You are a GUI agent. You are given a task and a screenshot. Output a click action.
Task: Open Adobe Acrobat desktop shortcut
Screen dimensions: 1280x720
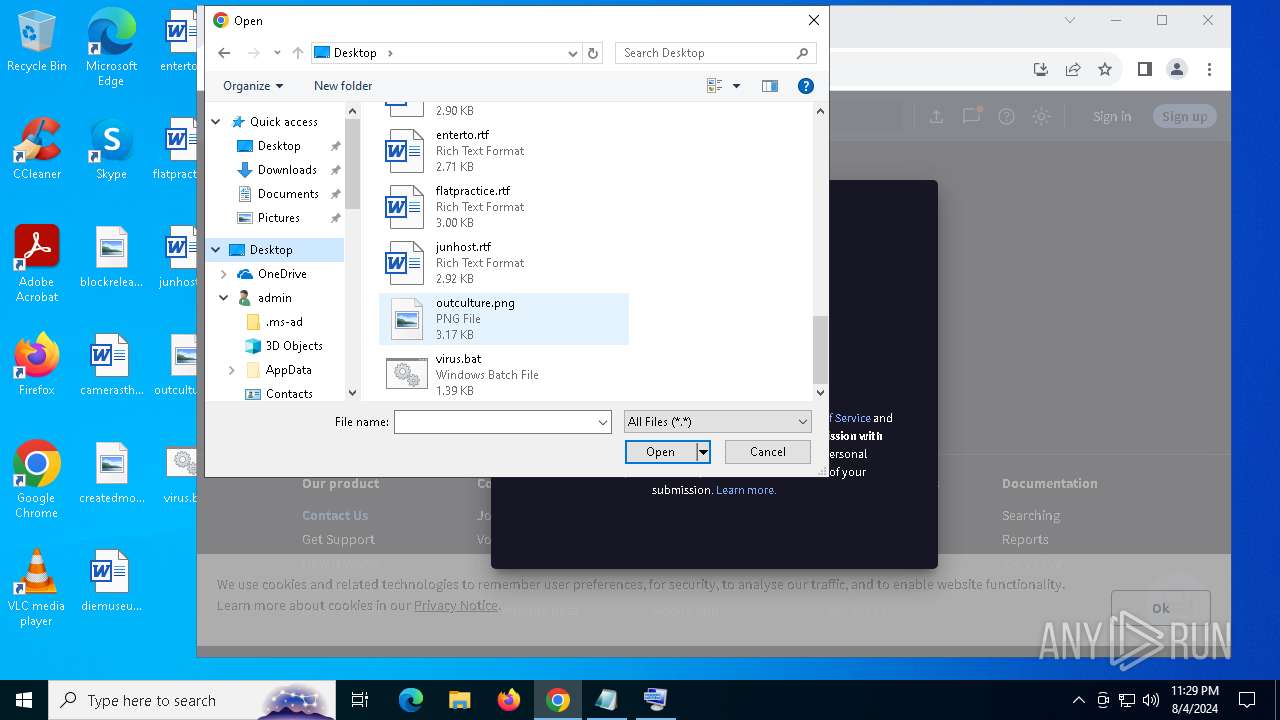pos(37,264)
